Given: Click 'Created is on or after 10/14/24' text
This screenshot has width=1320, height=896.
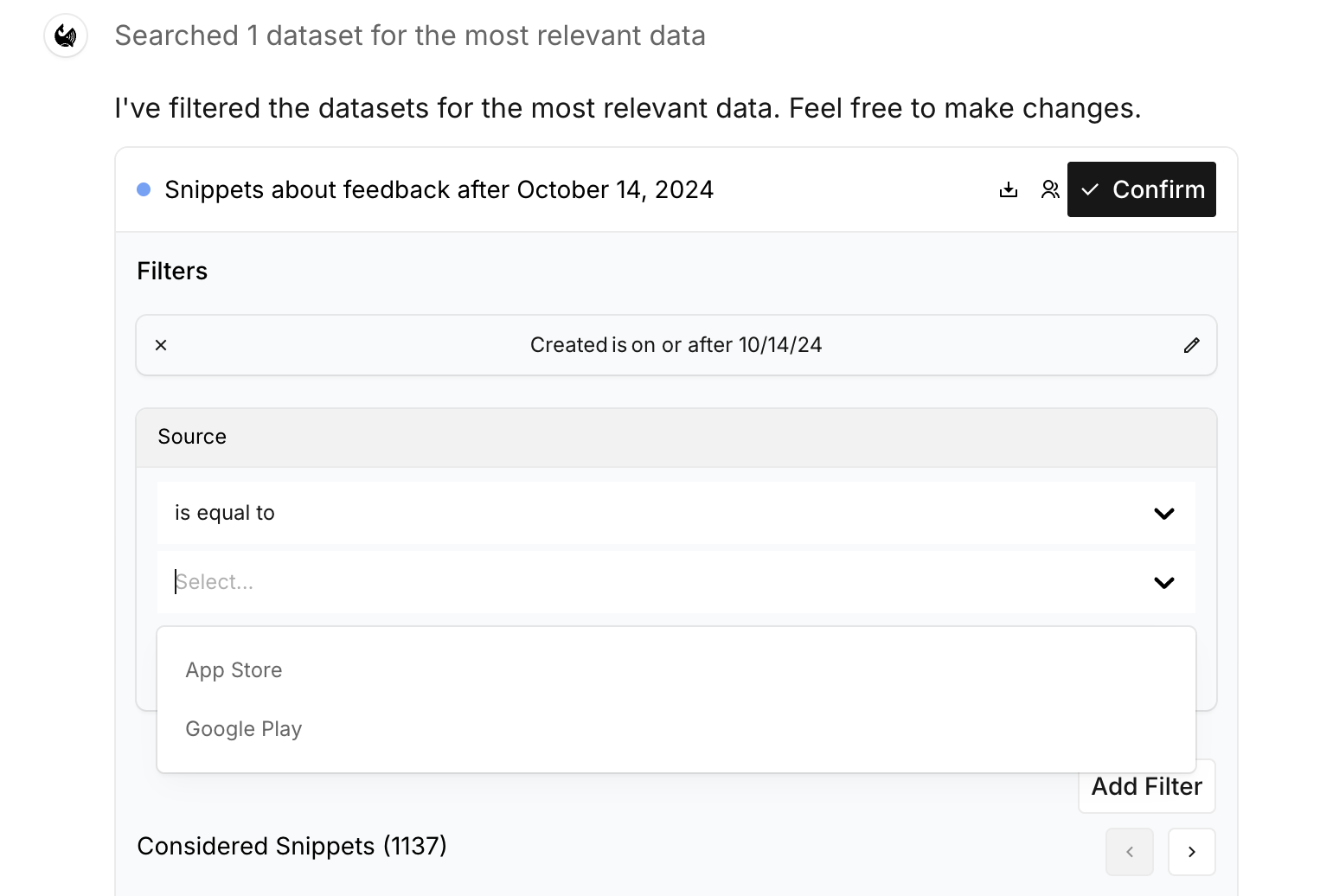Looking at the screenshot, I should (676, 345).
